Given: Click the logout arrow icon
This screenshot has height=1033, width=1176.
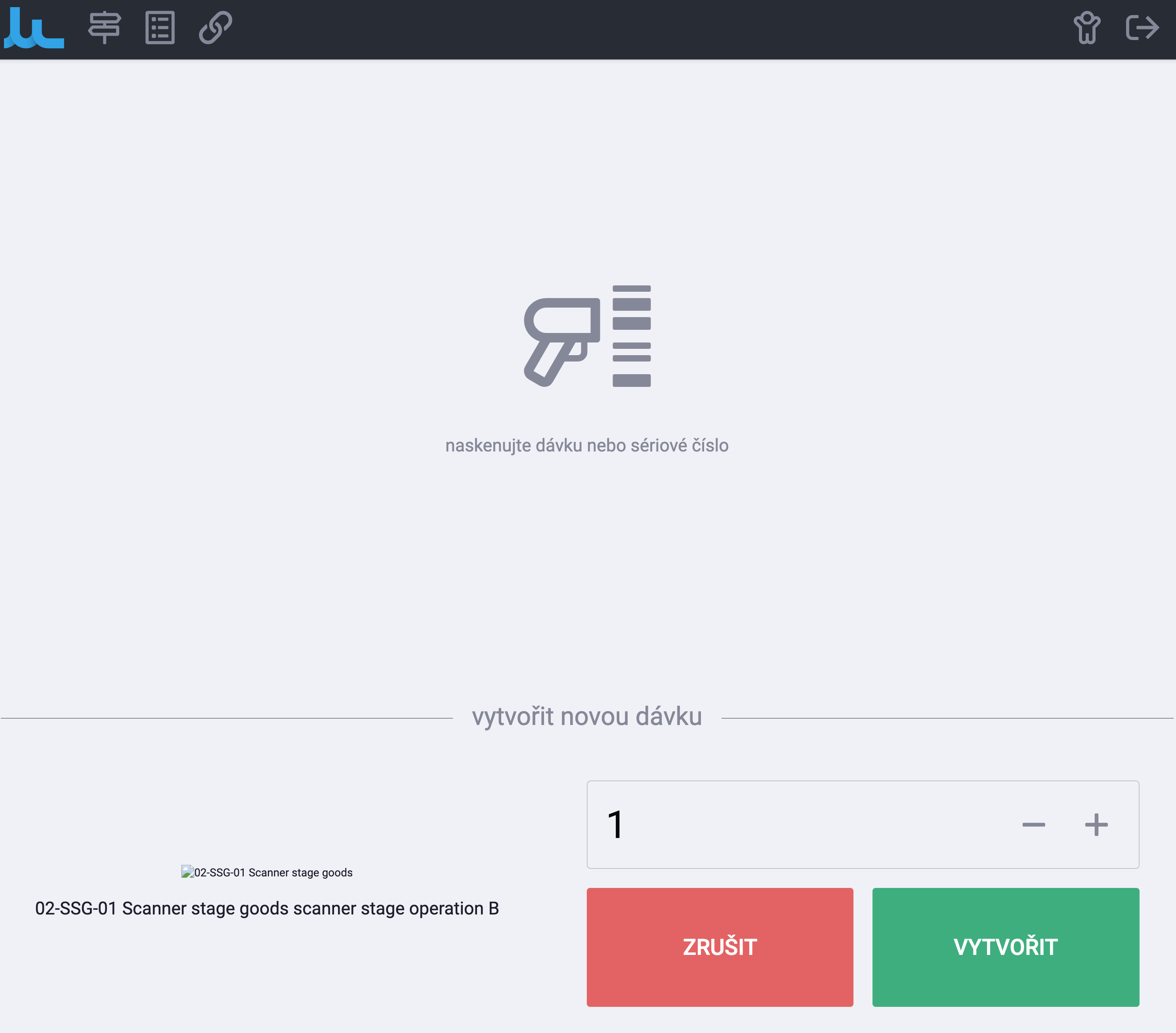Looking at the screenshot, I should (1142, 28).
